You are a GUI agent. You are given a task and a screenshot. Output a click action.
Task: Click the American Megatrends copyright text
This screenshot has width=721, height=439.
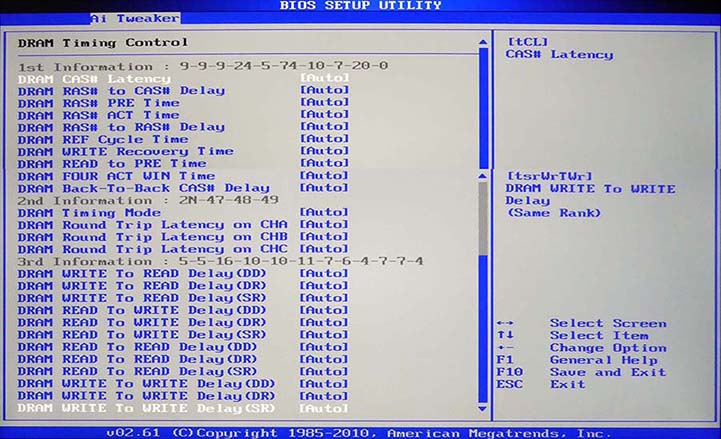[x=359, y=433]
